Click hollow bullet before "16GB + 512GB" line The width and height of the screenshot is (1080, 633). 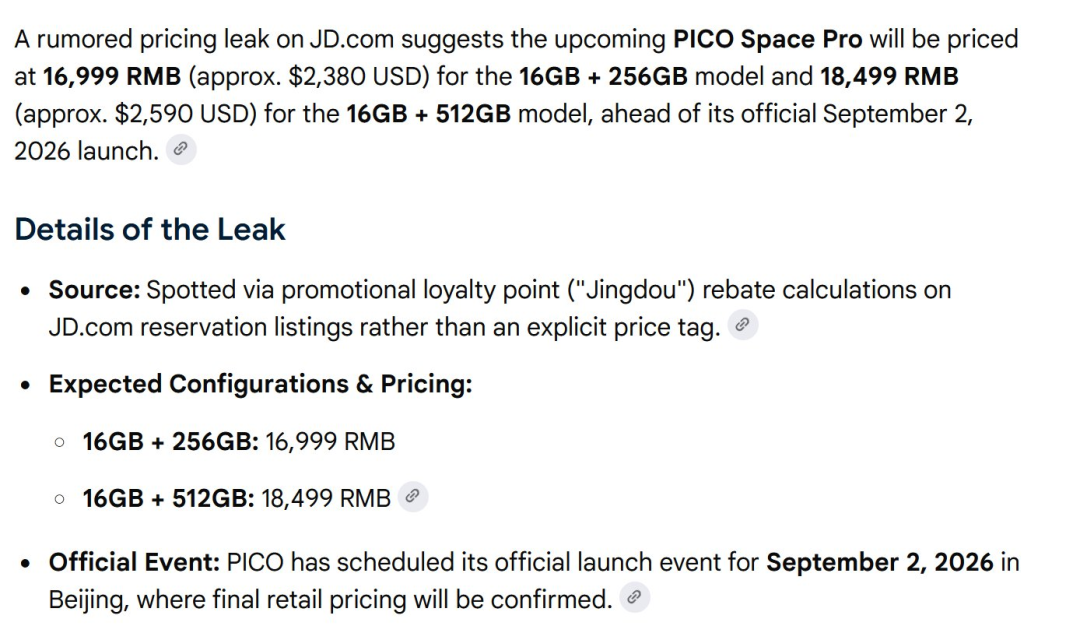click(60, 499)
